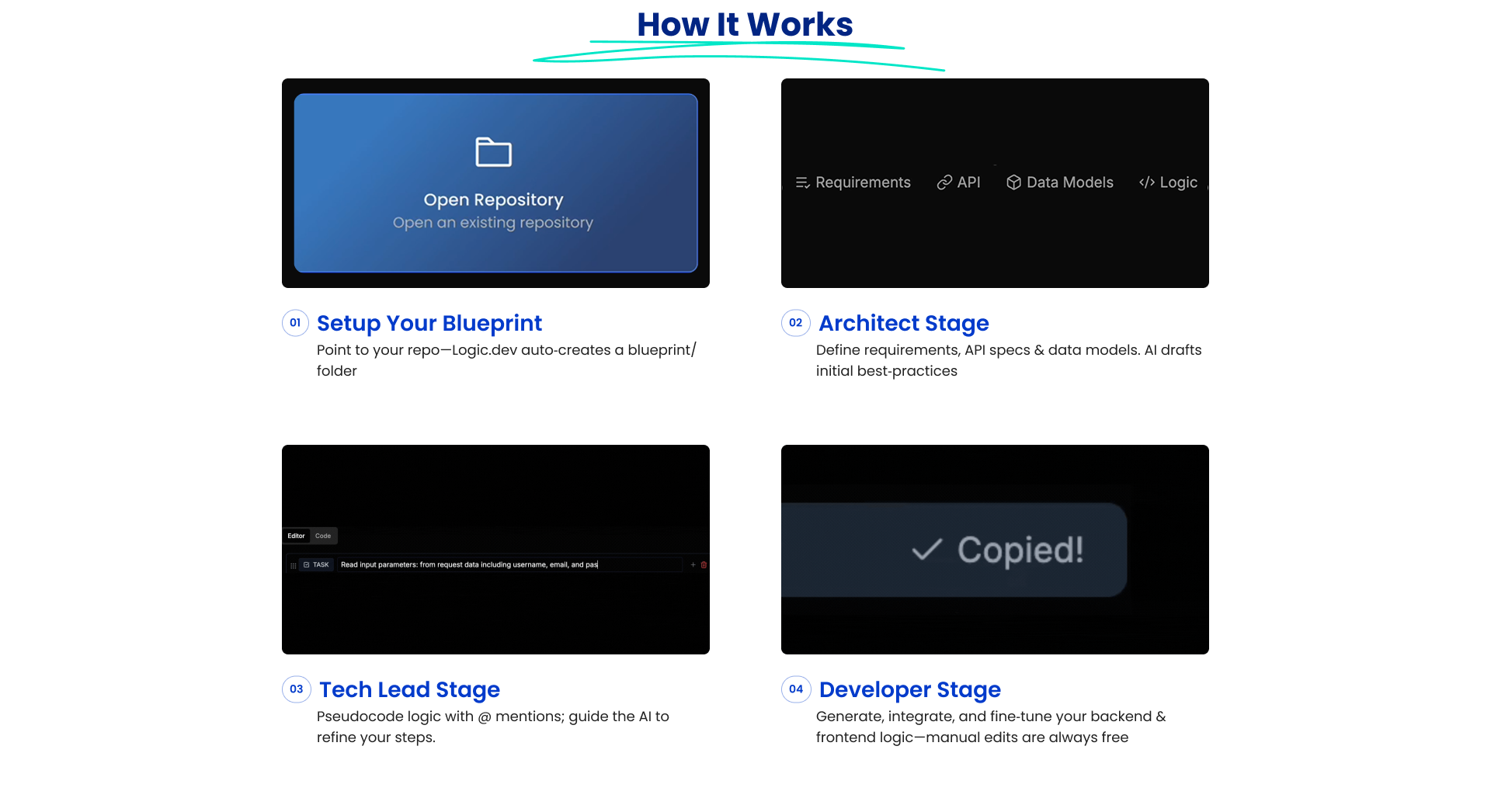The width and height of the screenshot is (1491, 812).
Task: Click the Setup Your Blueprint heading
Action: tap(429, 323)
